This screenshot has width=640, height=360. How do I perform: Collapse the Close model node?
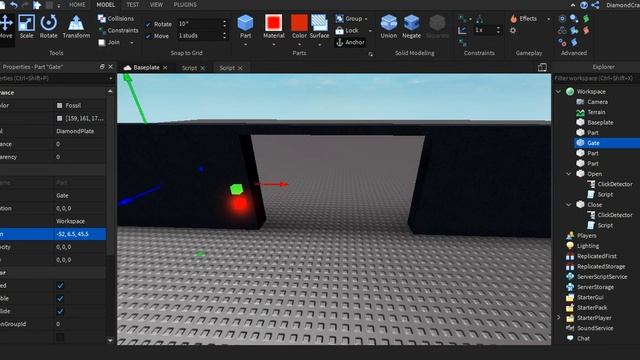pyautogui.click(x=569, y=204)
